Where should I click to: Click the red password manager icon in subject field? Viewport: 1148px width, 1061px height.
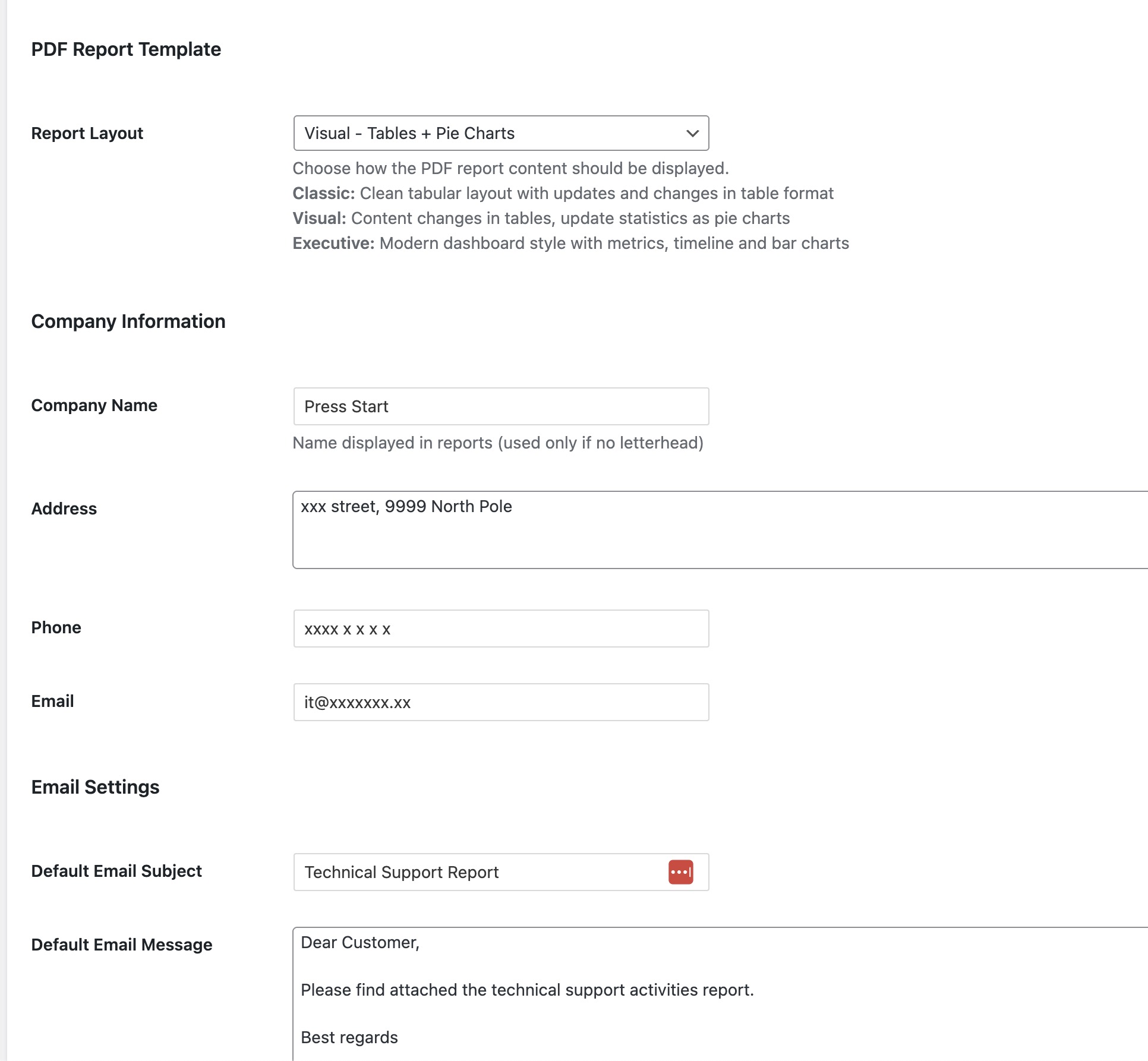(680, 872)
